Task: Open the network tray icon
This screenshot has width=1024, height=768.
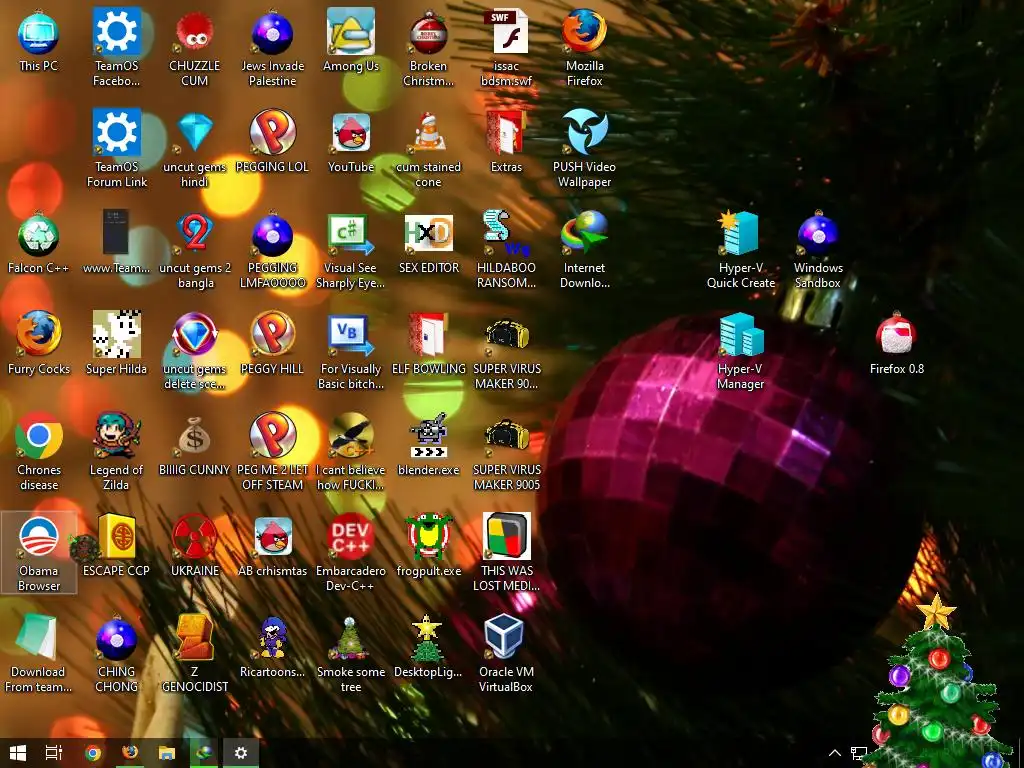Action: (859, 754)
